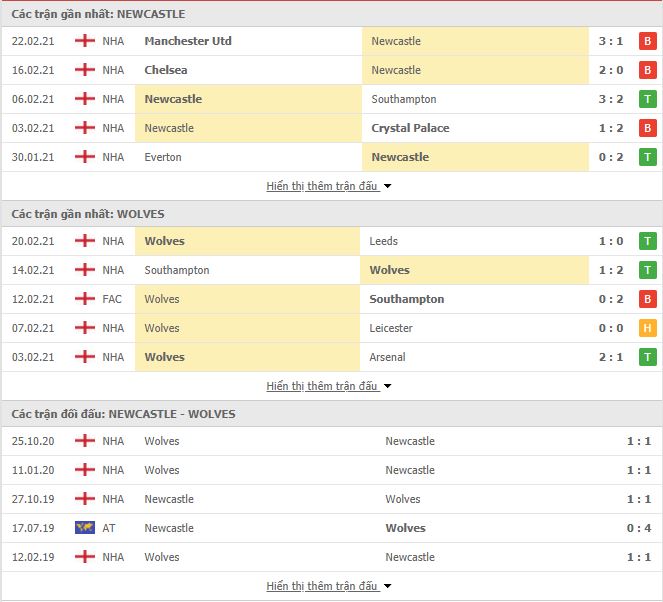Screen dimensions: 663x602
Task: Select the 25.10.20 Wolves vs Newcastle match row
Action: click(332, 441)
